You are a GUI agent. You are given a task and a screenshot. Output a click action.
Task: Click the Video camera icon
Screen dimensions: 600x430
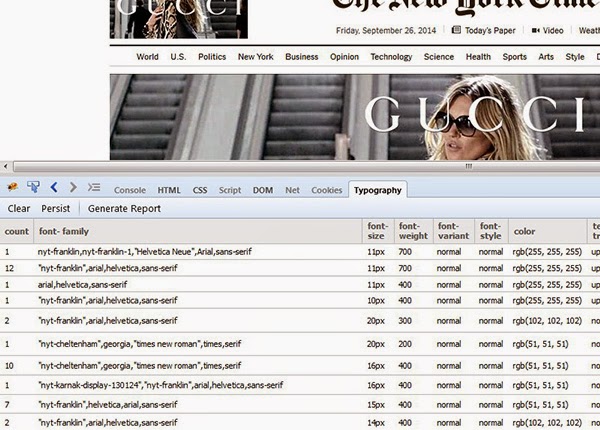coord(535,30)
